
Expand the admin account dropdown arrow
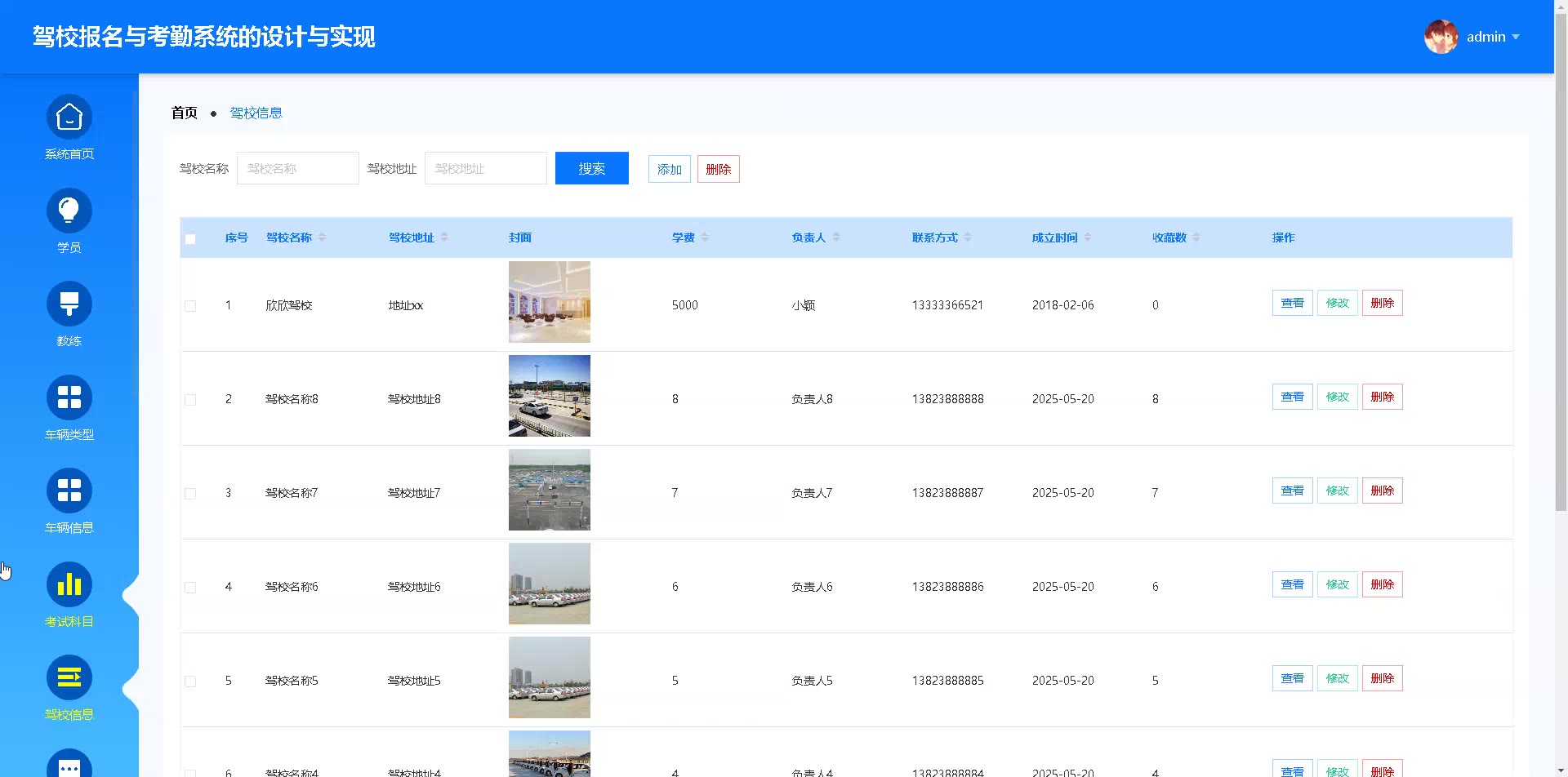1516,37
